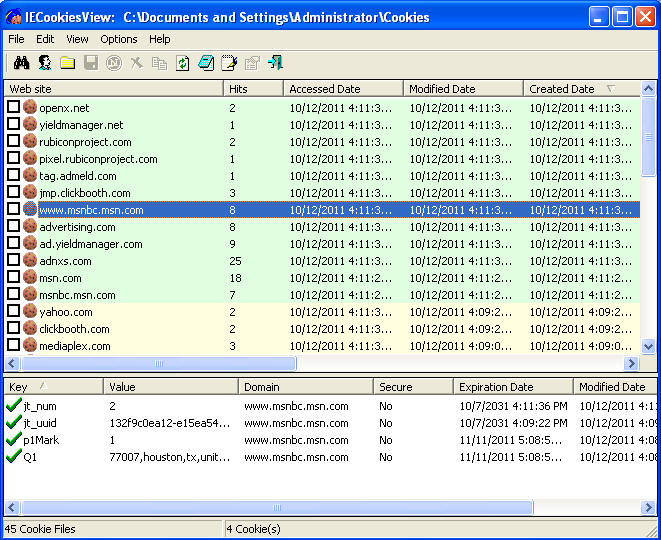Click green checkmark next to Q1

point(14,456)
